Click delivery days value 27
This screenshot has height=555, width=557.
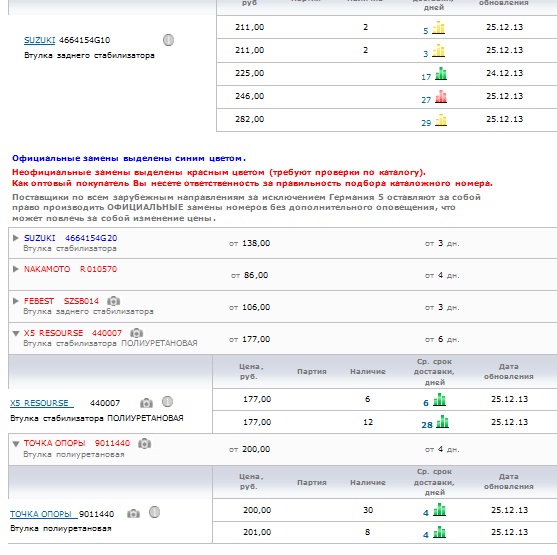tap(426, 100)
